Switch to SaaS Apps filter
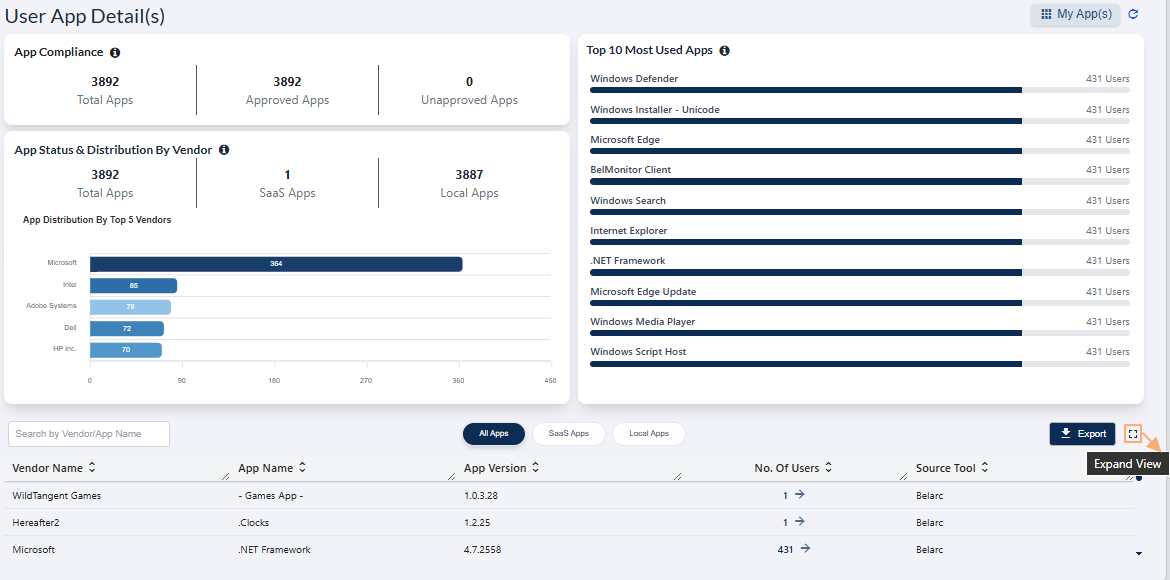This screenshot has width=1170, height=580. point(568,434)
